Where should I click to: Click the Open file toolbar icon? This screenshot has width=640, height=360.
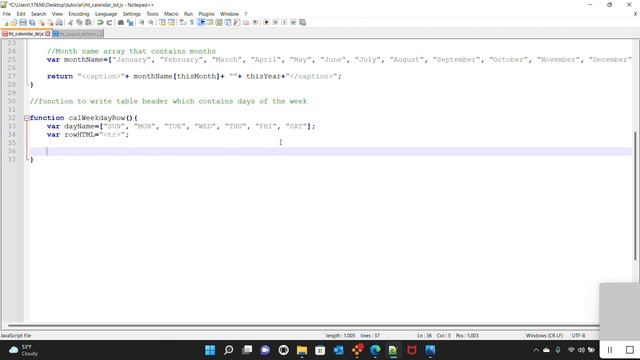coord(14,22)
